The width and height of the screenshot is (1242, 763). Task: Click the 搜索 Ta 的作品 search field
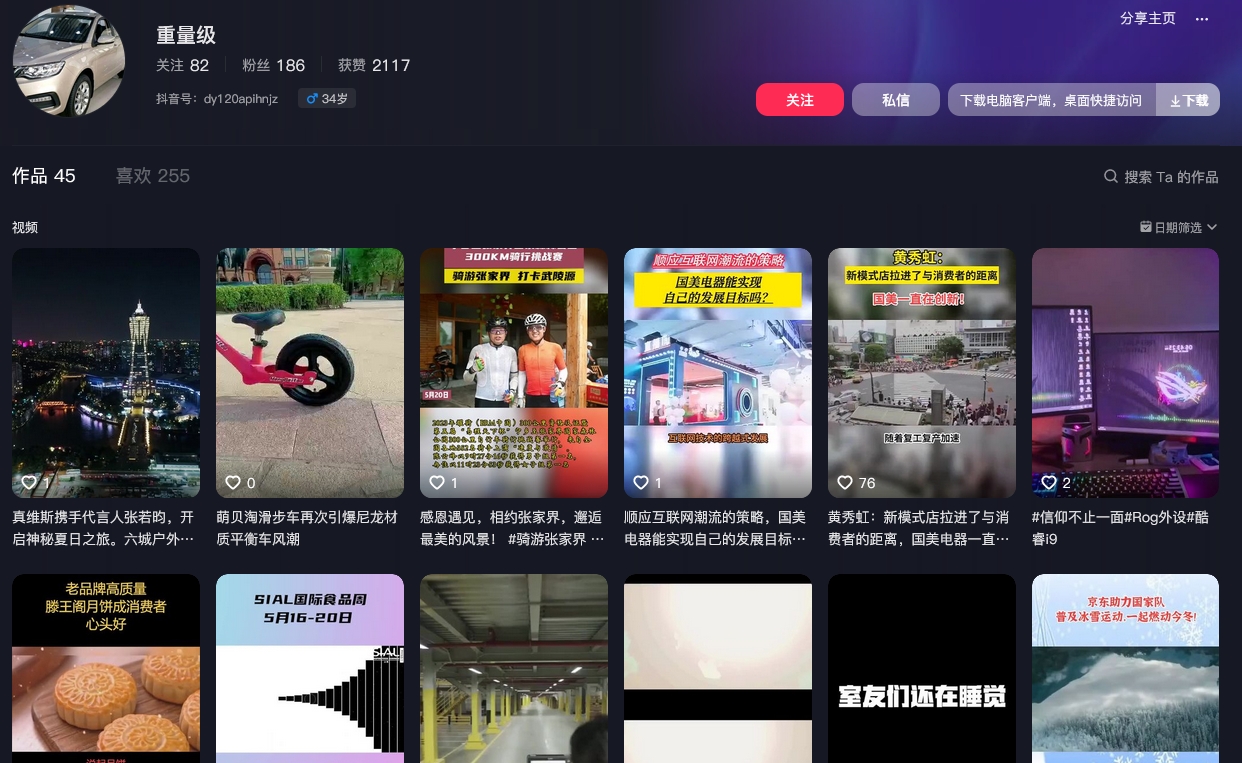tap(1161, 176)
